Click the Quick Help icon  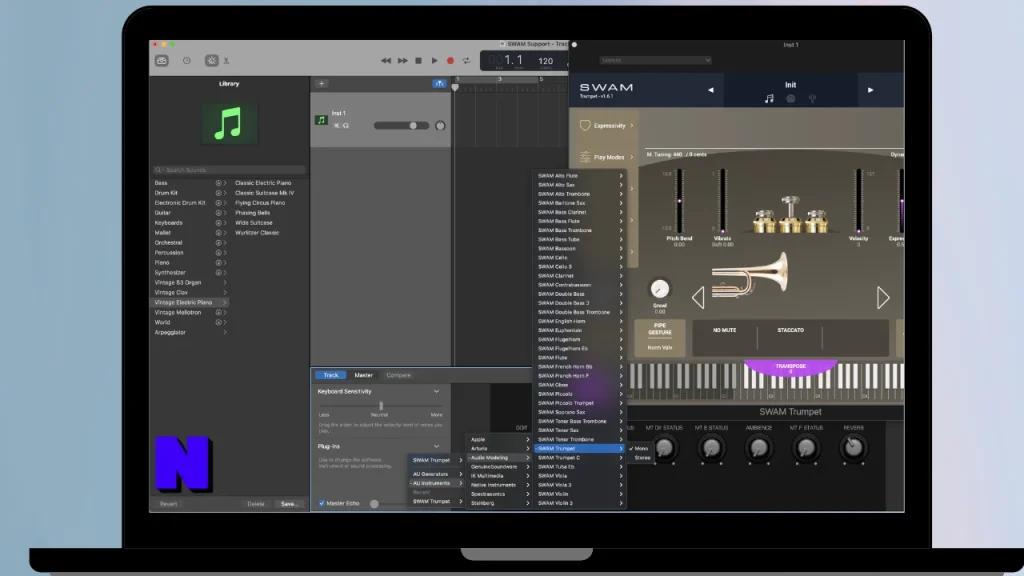tap(187, 61)
